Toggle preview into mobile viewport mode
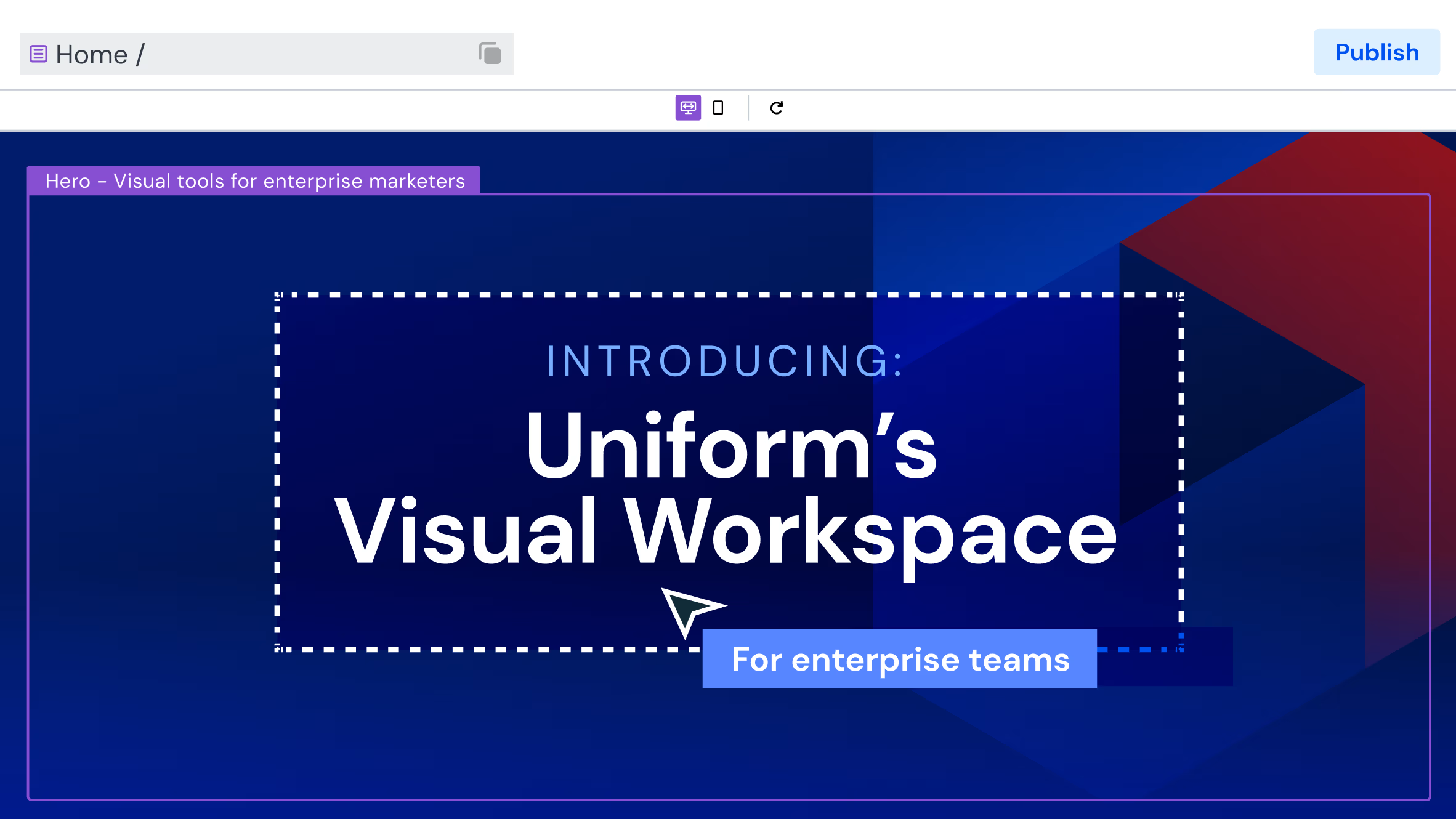The height and width of the screenshot is (819, 1456). 719,108
